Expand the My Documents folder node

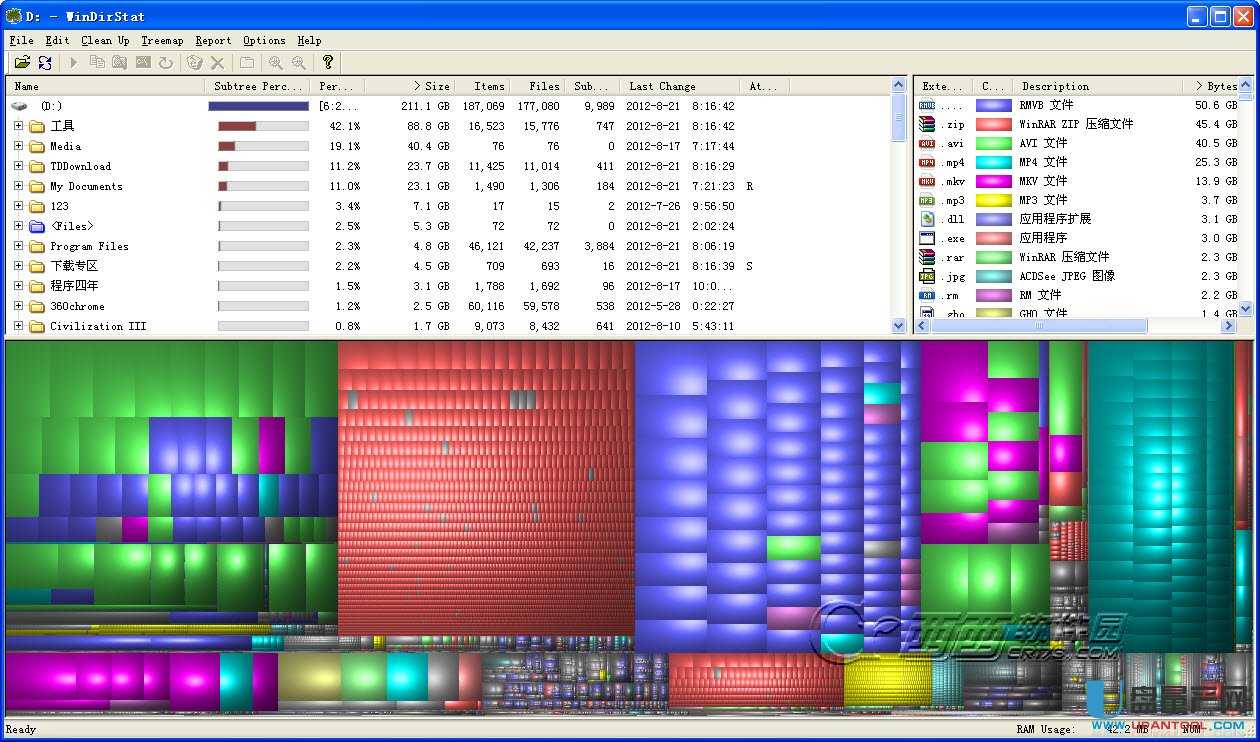18,186
